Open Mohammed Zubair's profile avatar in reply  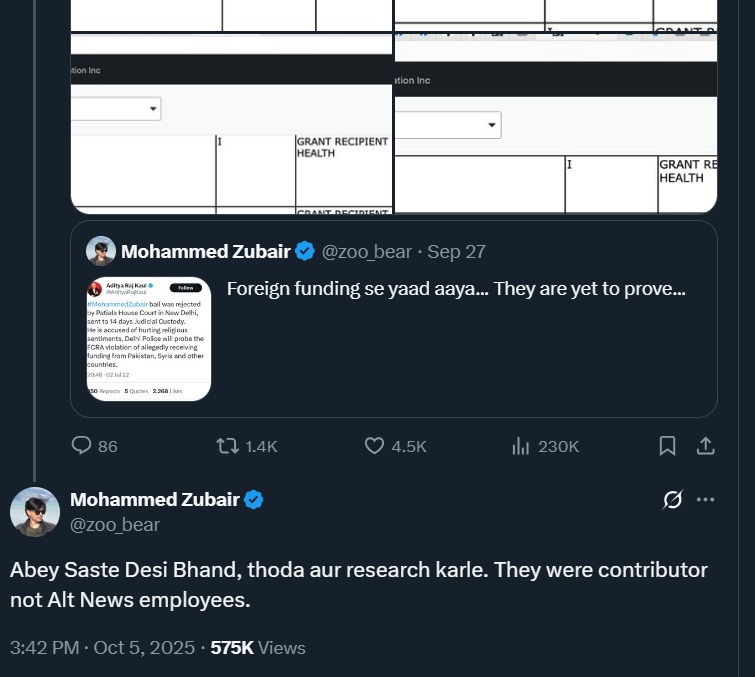(x=35, y=512)
